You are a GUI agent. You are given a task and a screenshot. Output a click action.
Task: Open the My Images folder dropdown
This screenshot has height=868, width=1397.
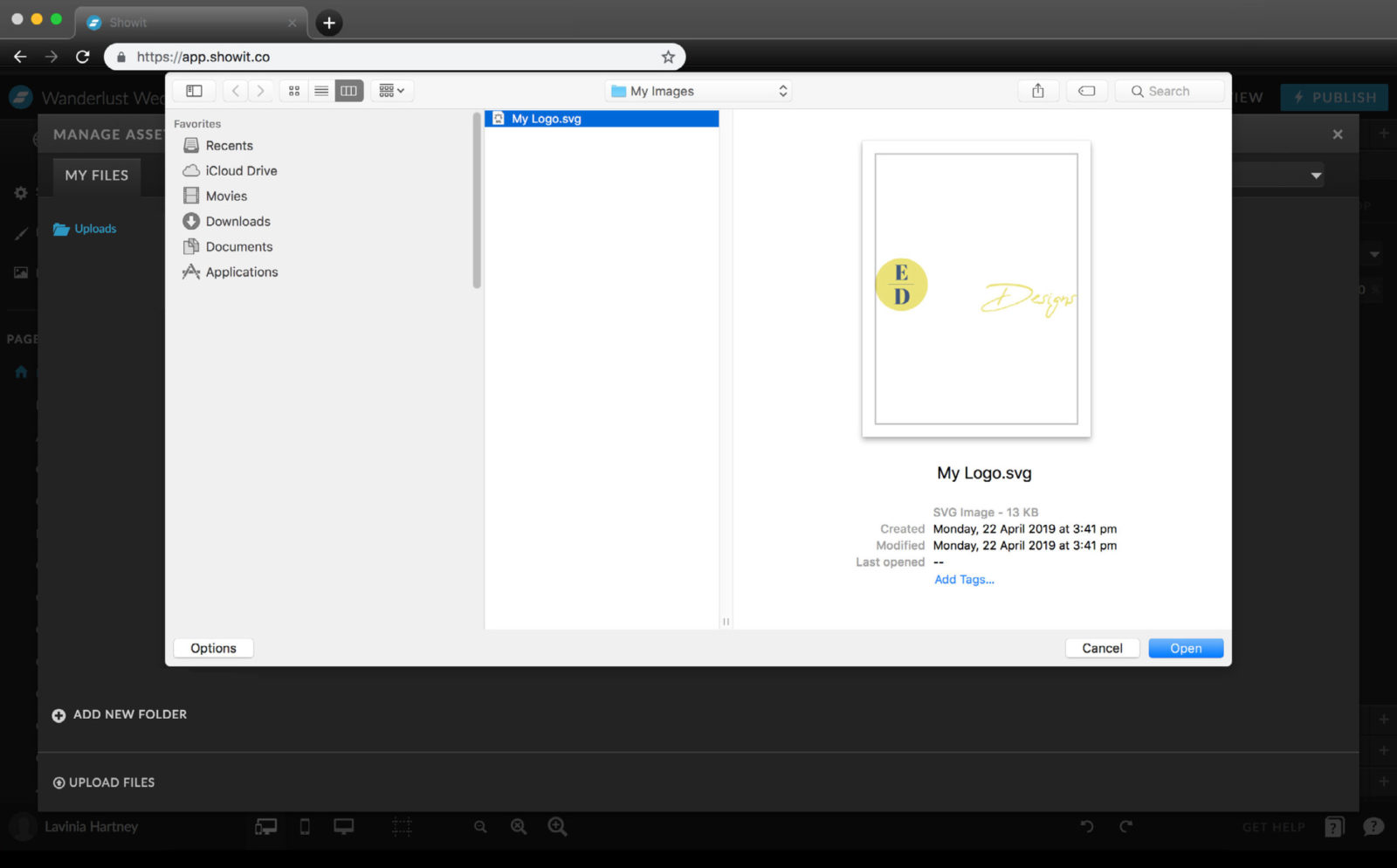[698, 90]
